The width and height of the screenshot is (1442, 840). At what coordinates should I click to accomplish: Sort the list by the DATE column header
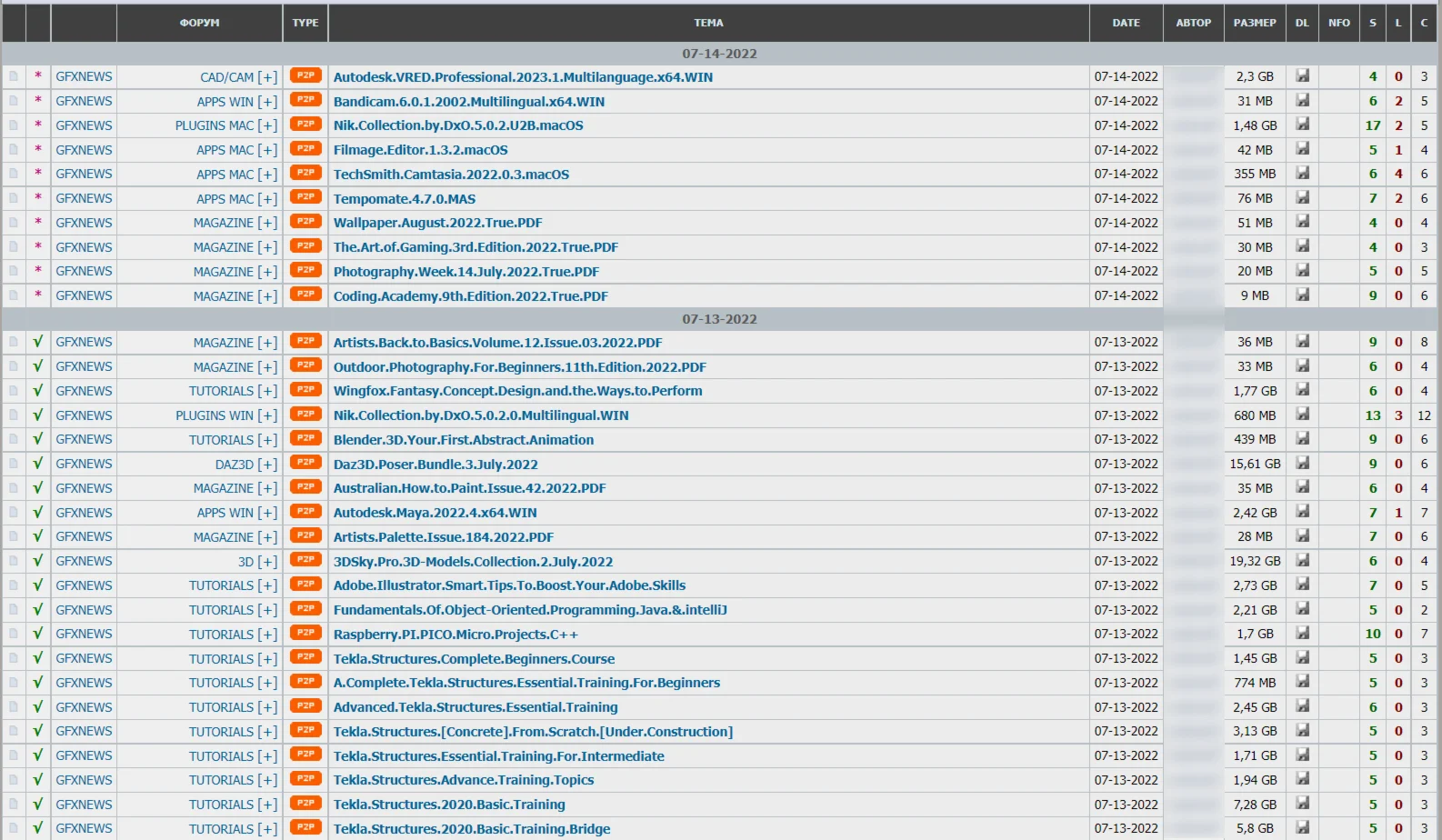coord(1126,23)
